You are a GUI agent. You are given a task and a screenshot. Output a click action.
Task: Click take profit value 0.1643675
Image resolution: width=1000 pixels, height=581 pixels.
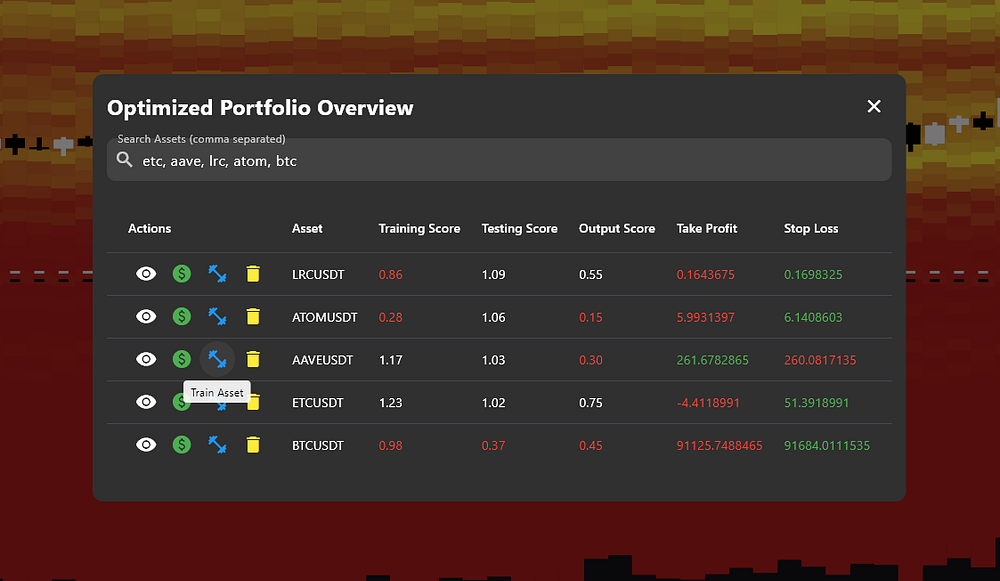pos(705,275)
